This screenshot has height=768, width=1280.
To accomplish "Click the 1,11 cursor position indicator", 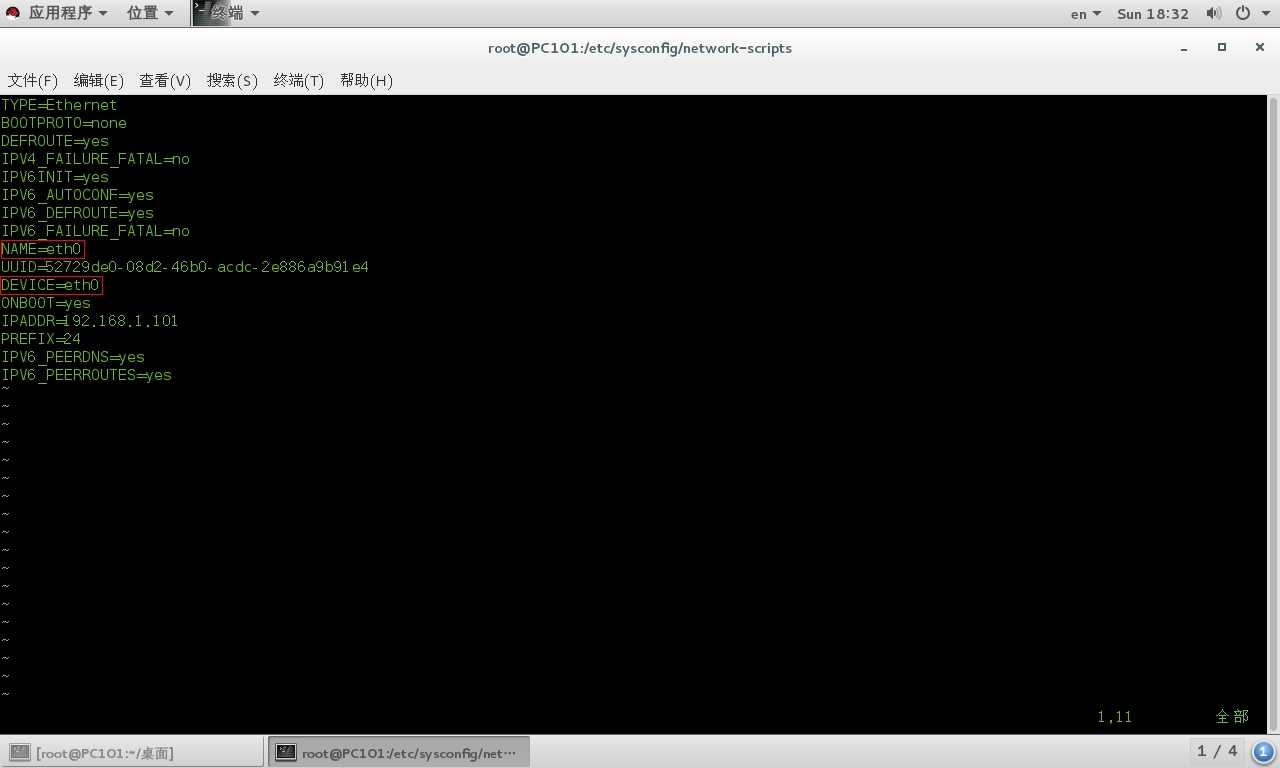I will click(1115, 717).
